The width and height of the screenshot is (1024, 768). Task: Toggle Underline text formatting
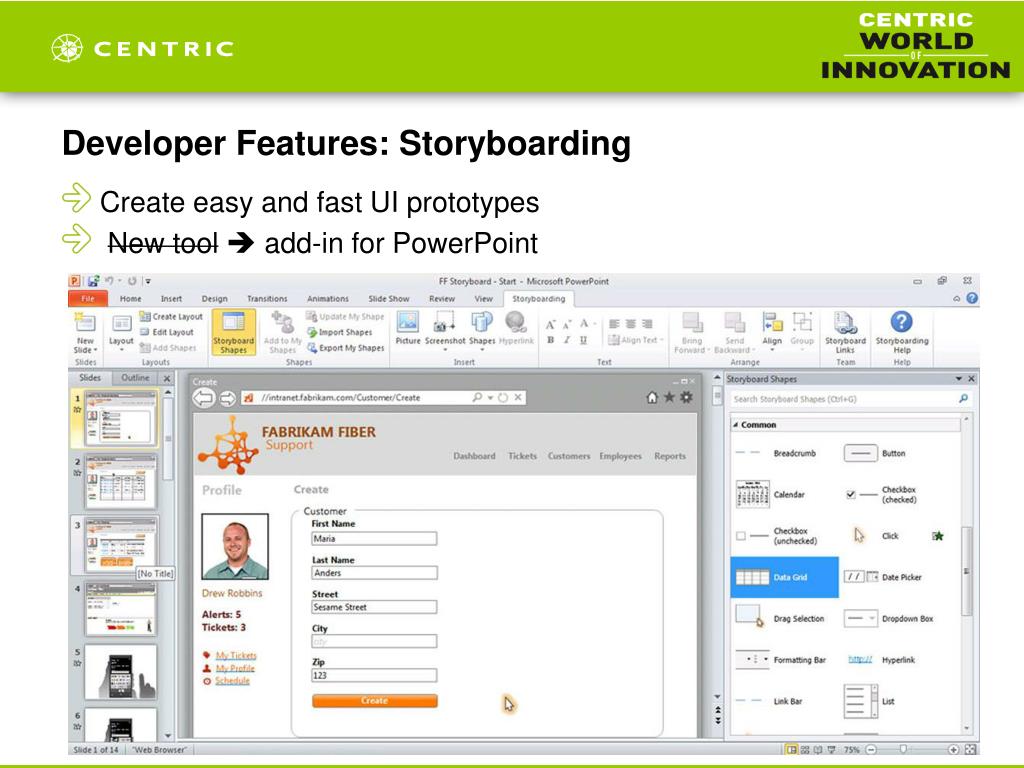[583, 340]
